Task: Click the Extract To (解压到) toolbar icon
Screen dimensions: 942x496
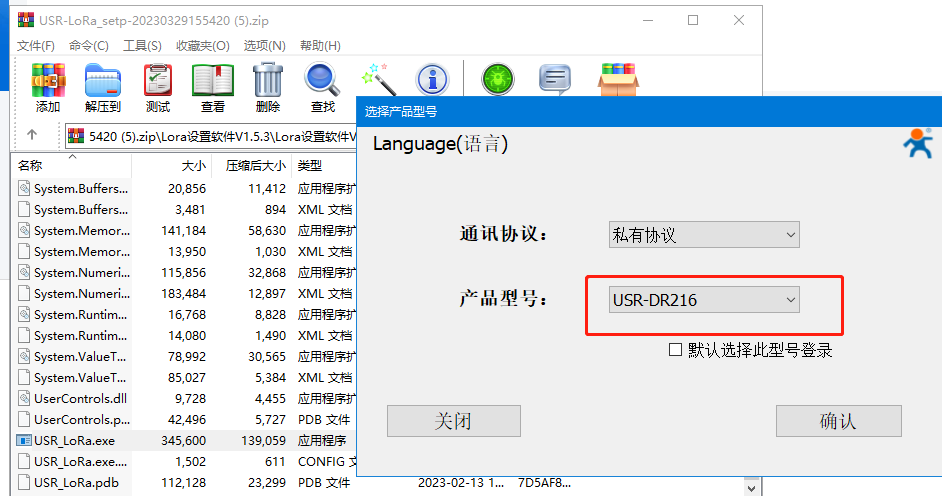Action: (103, 80)
